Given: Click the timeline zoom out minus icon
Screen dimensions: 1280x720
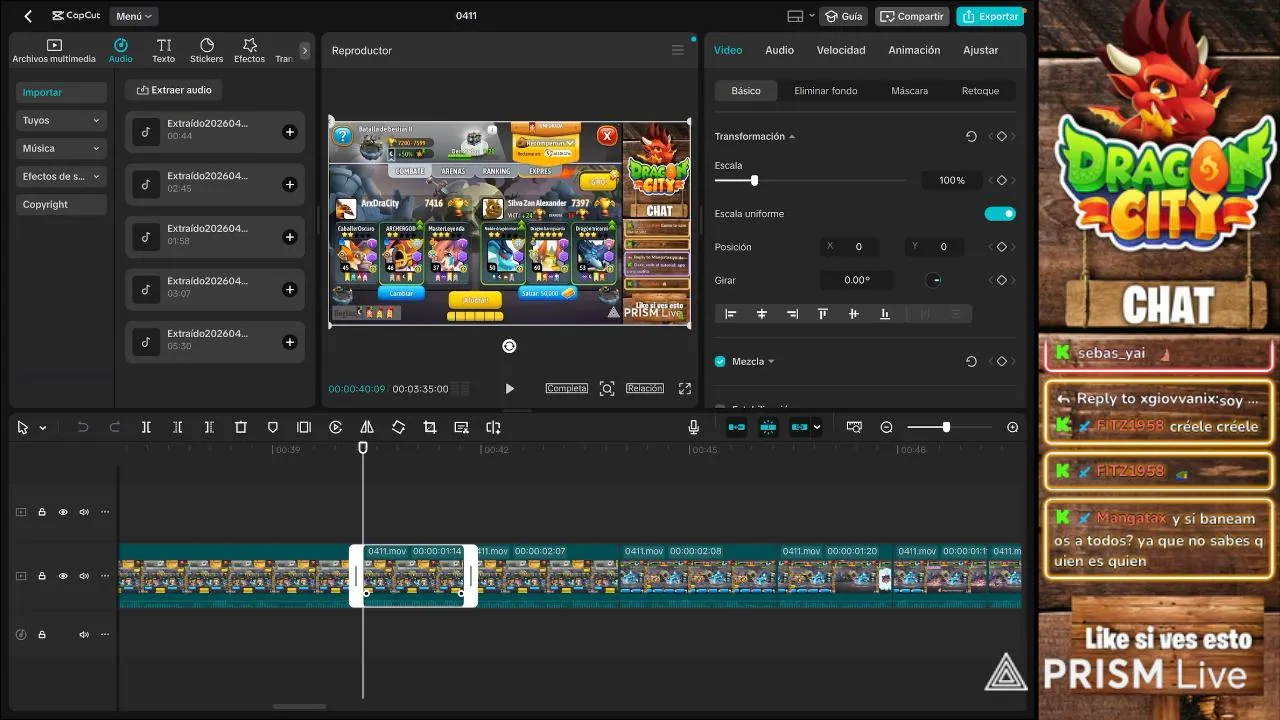Looking at the screenshot, I should click(x=886, y=427).
